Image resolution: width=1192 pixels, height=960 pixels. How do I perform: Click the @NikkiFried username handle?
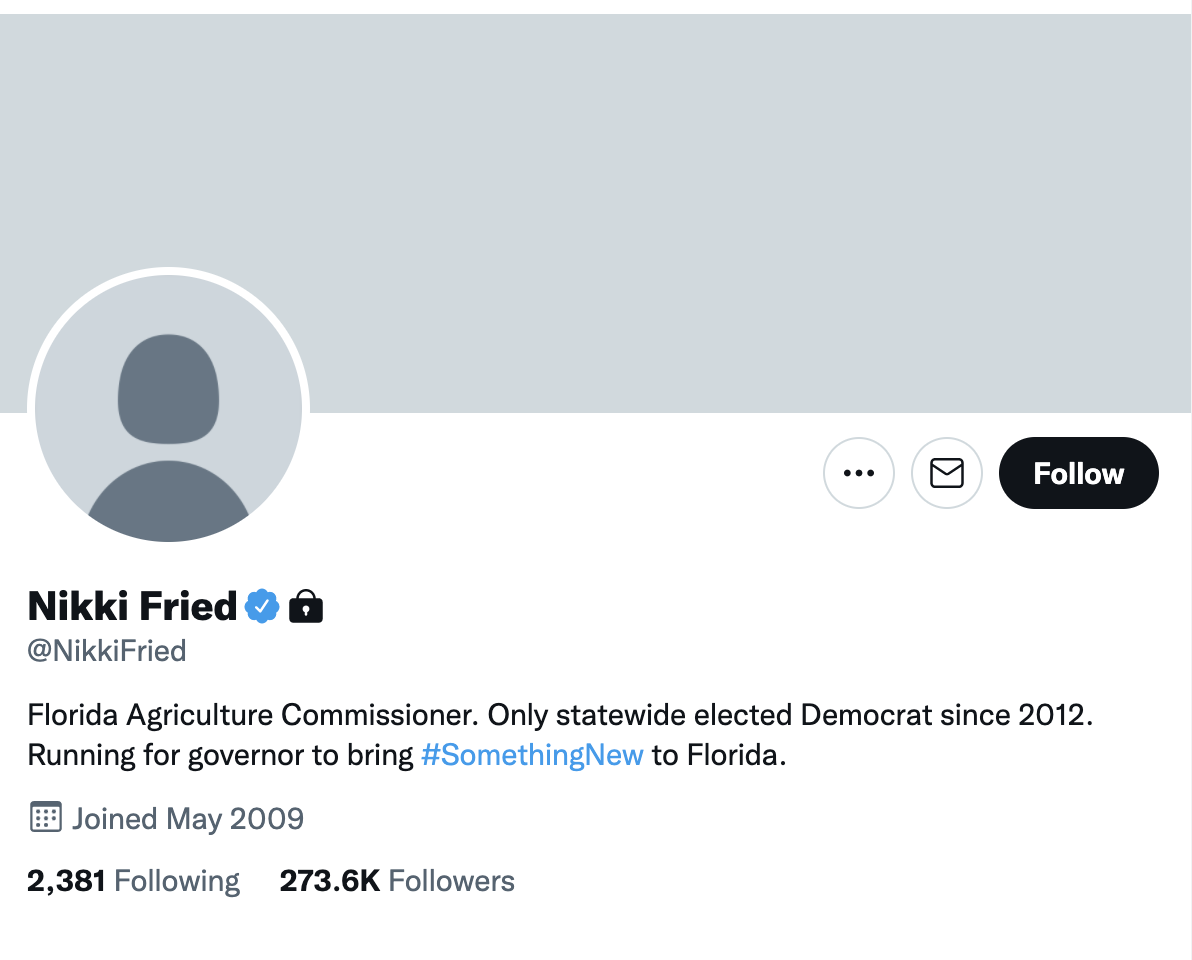pyautogui.click(x=106, y=650)
